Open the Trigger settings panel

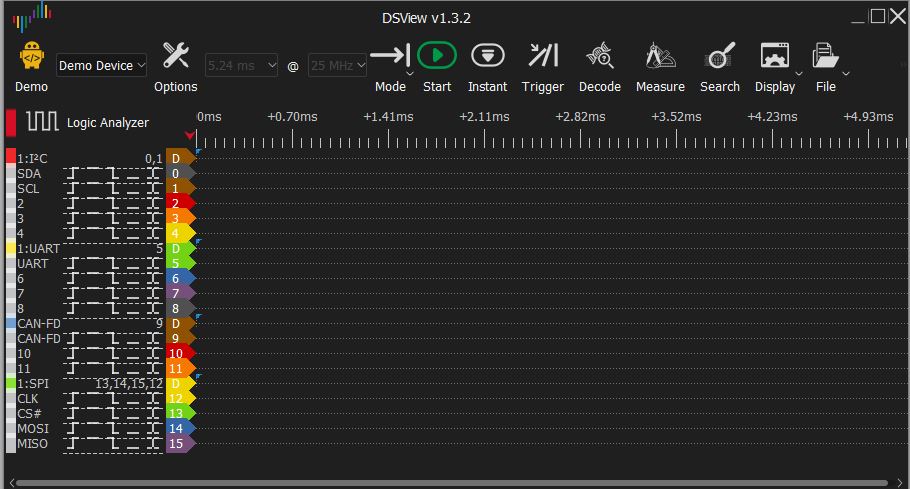[x=543, y=56]
